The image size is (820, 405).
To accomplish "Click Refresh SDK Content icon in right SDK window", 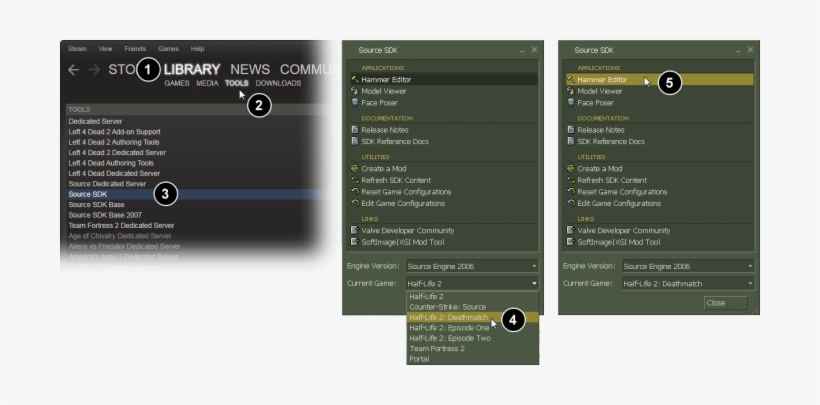I will [571, 180].
